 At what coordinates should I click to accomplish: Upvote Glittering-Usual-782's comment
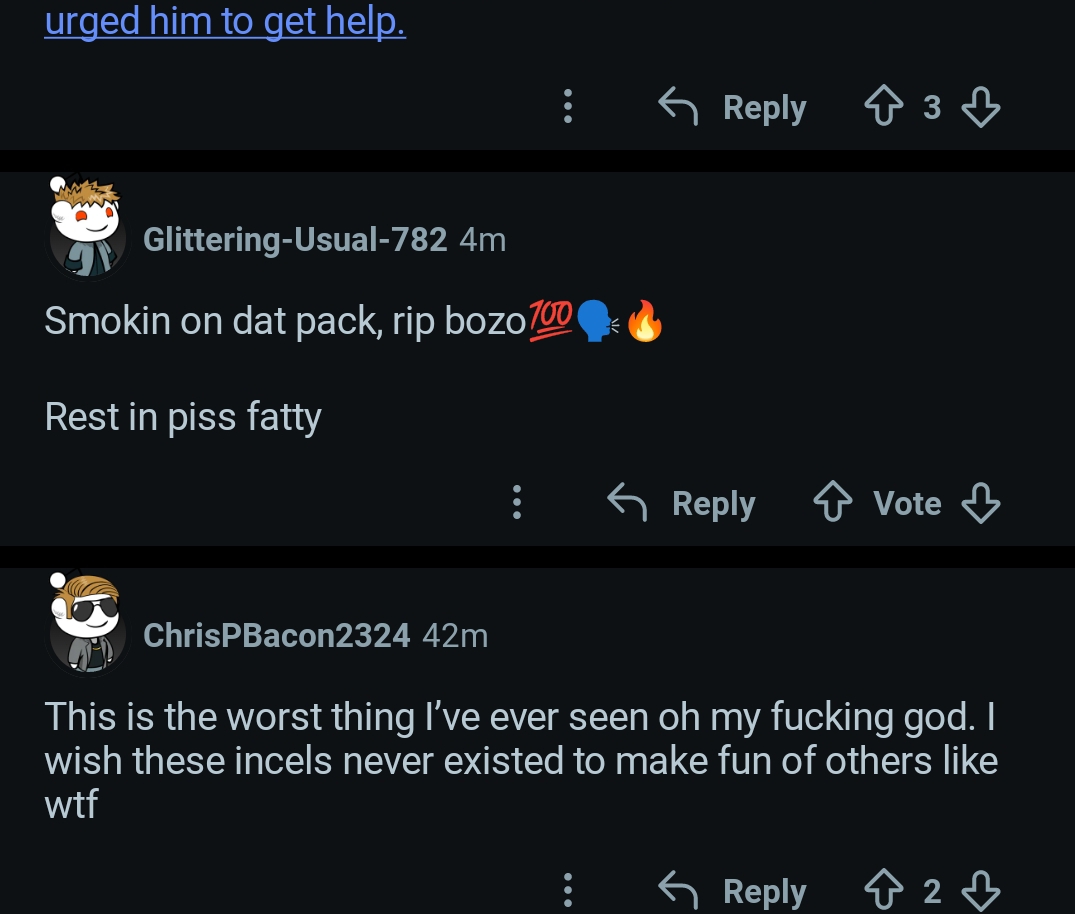[x=833, y=503]
